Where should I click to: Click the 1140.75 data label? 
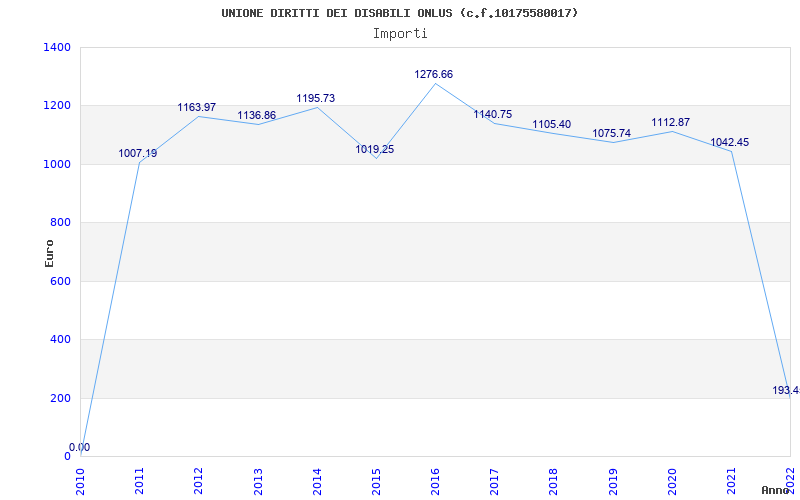tap(492, 114)
